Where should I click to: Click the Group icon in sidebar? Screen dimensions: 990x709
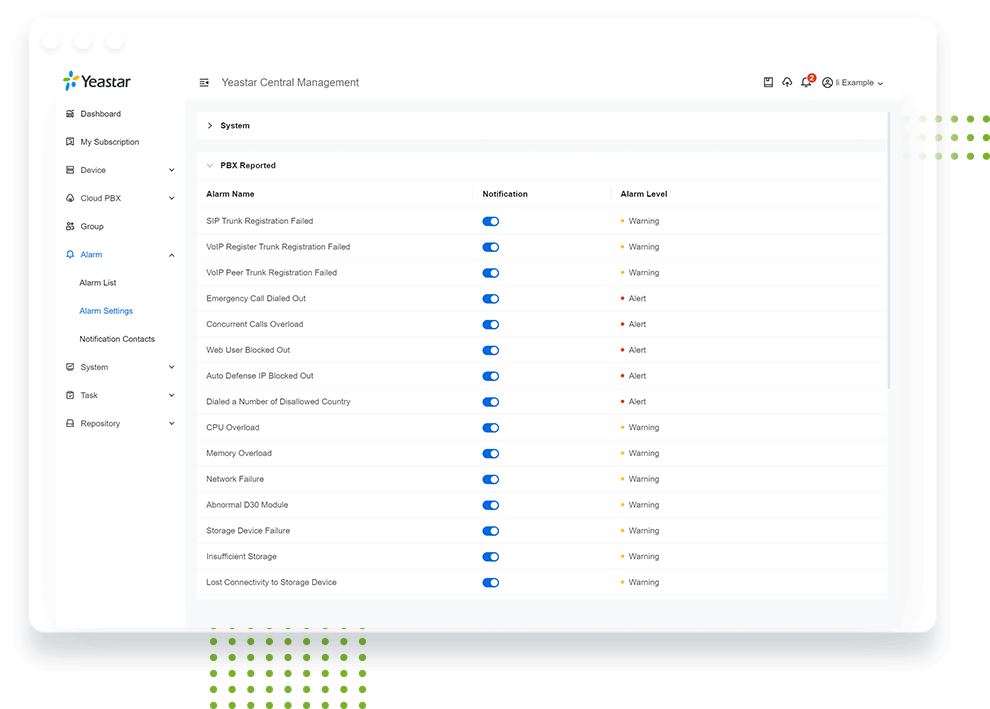70,227
